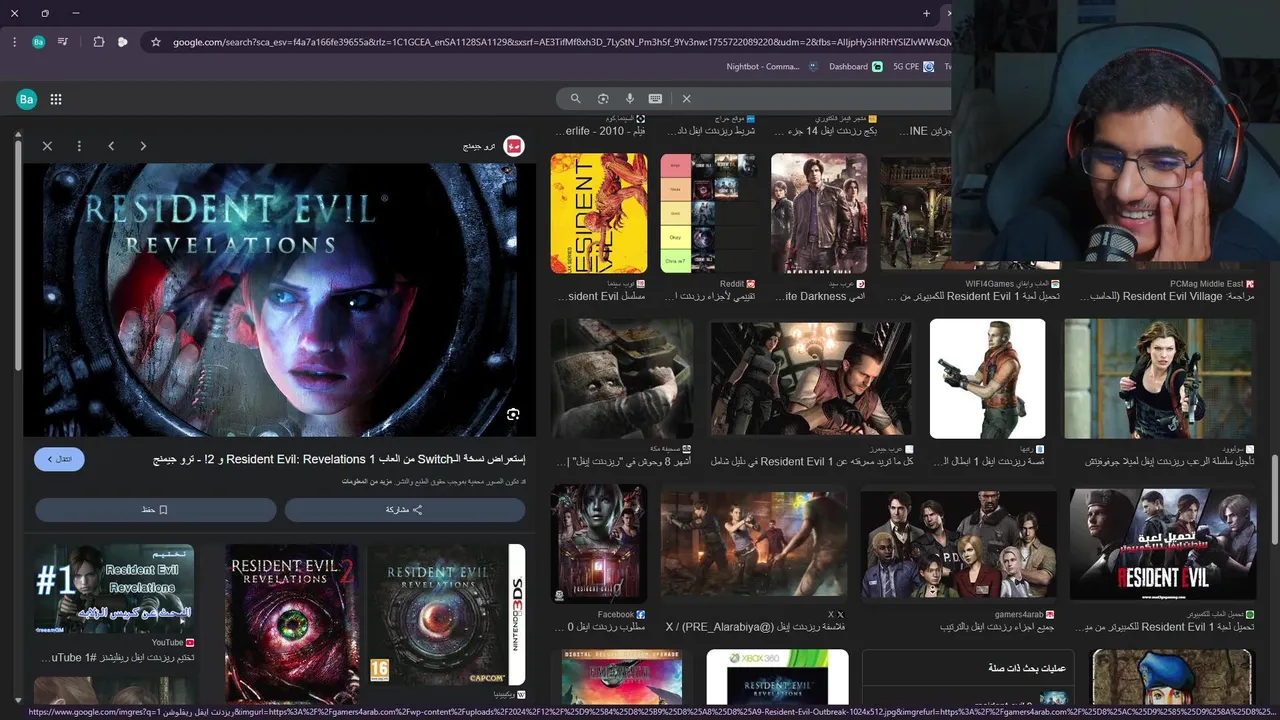Open Resident Evil Revelations 2 cover thumbnail
Image resolution: width=1280 pixels, height=720 pixels.
pyautogui.click(x=291, y=622)
